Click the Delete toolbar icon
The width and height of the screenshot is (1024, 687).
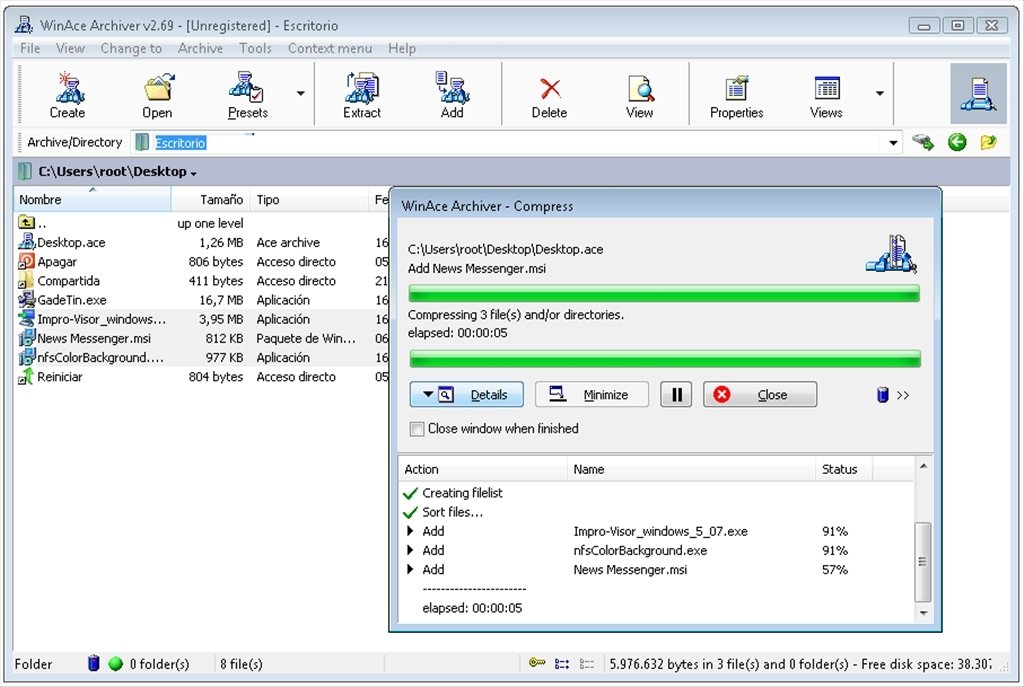coord(550,89)
